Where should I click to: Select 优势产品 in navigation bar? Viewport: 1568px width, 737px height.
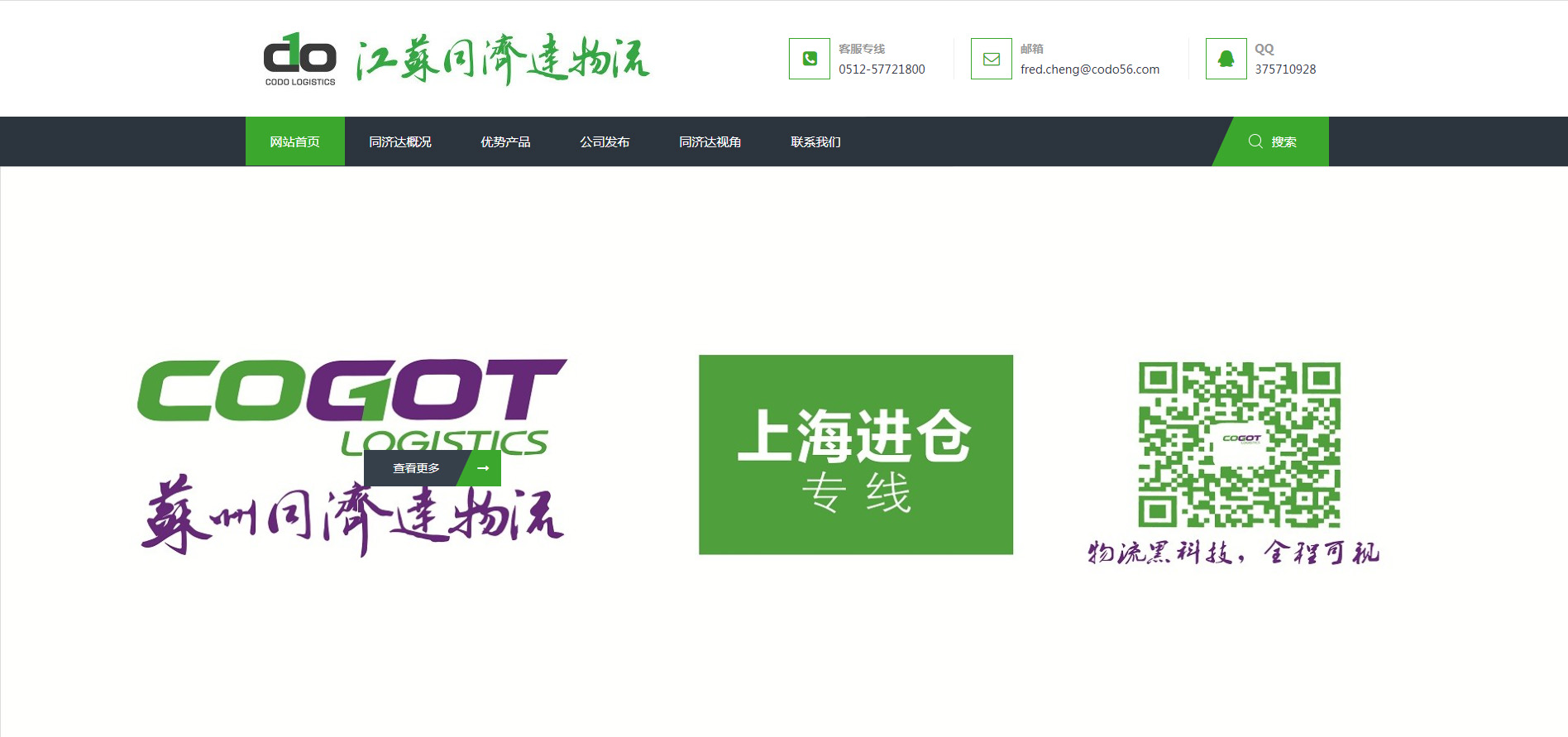coord(505,141)
